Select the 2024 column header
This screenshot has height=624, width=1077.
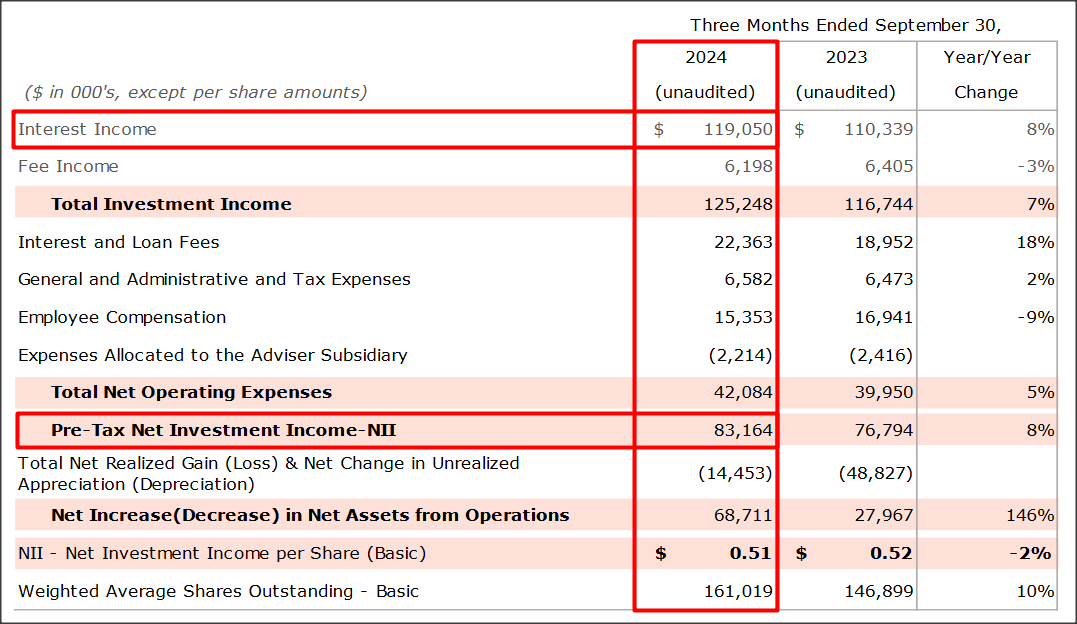point(705,57)
